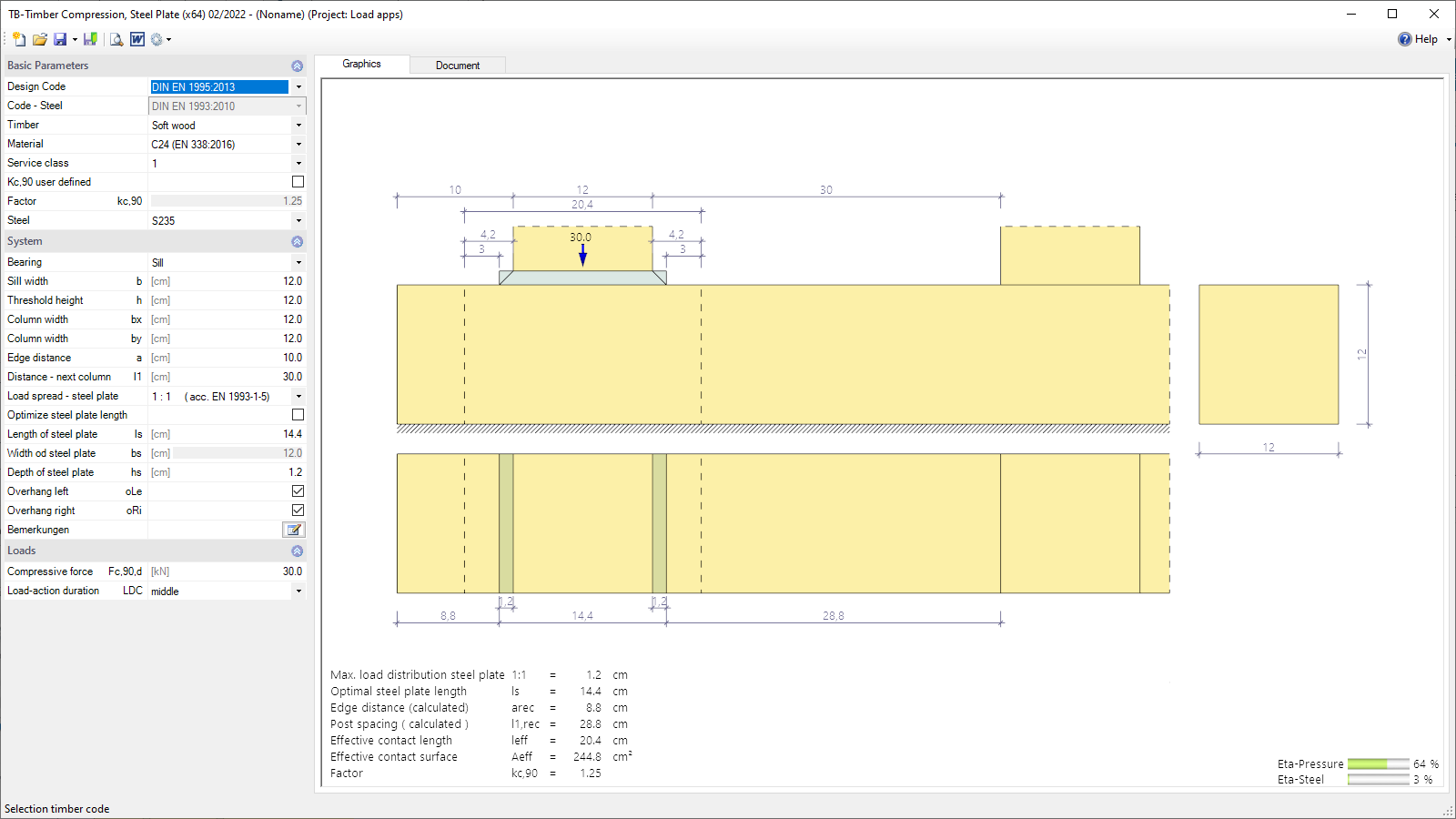
Task: Open Help question mark icon
Action: coord(1405,39)
